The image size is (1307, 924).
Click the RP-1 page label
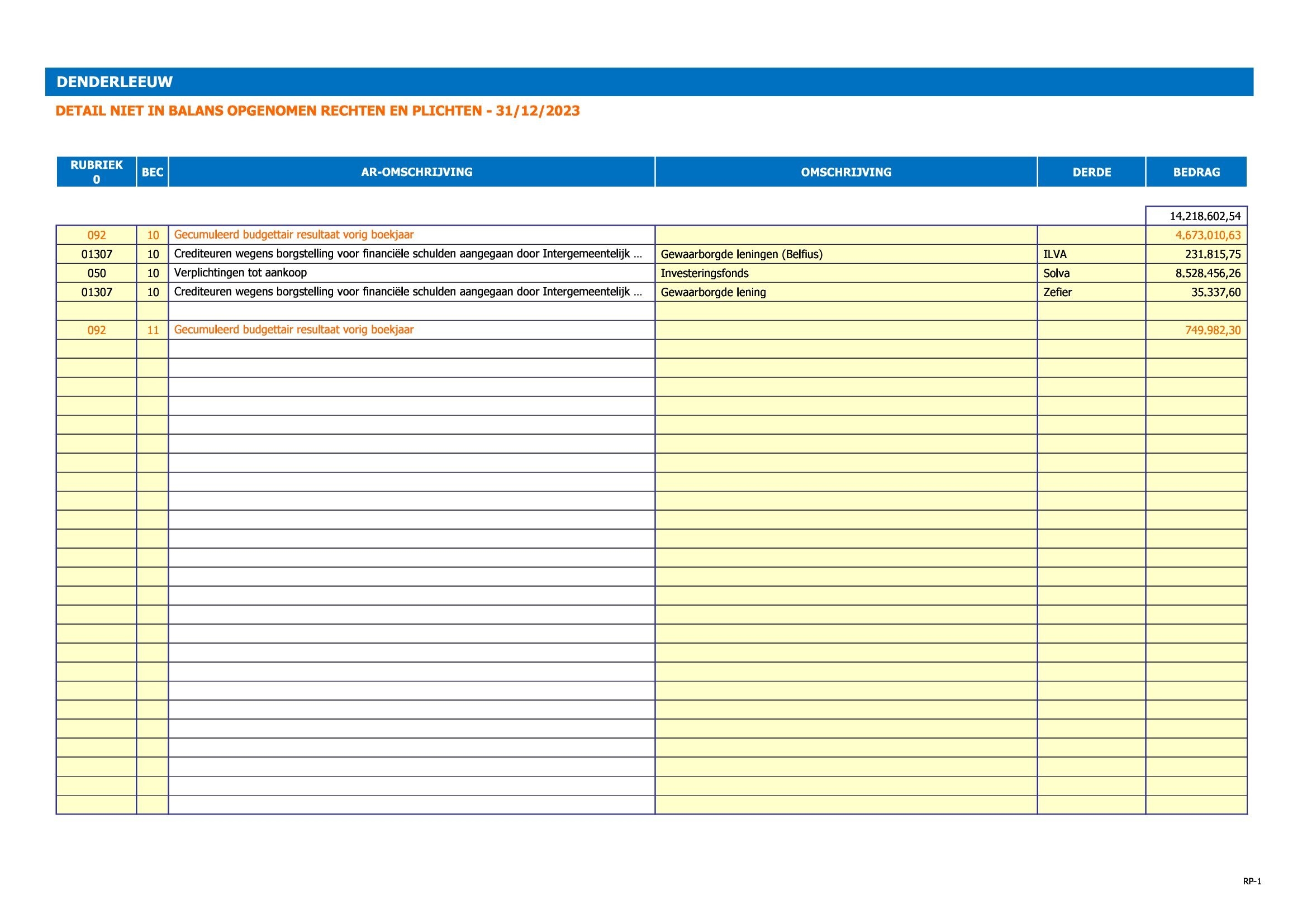click(1252, 882)
